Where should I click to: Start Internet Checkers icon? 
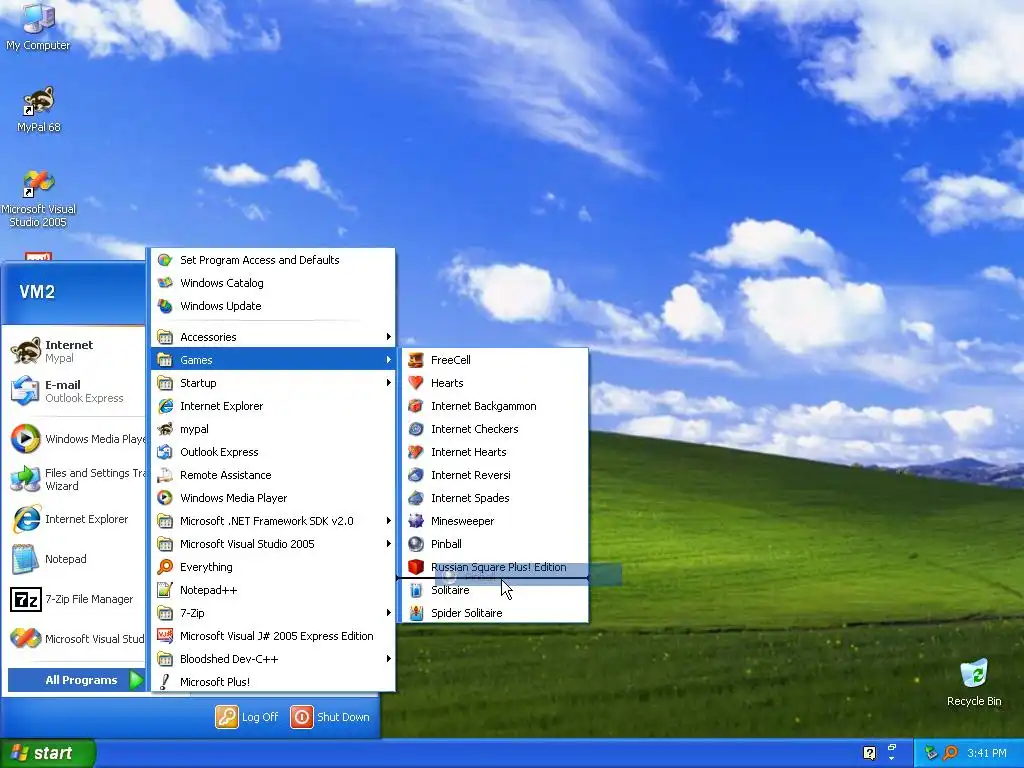(416, 429)
